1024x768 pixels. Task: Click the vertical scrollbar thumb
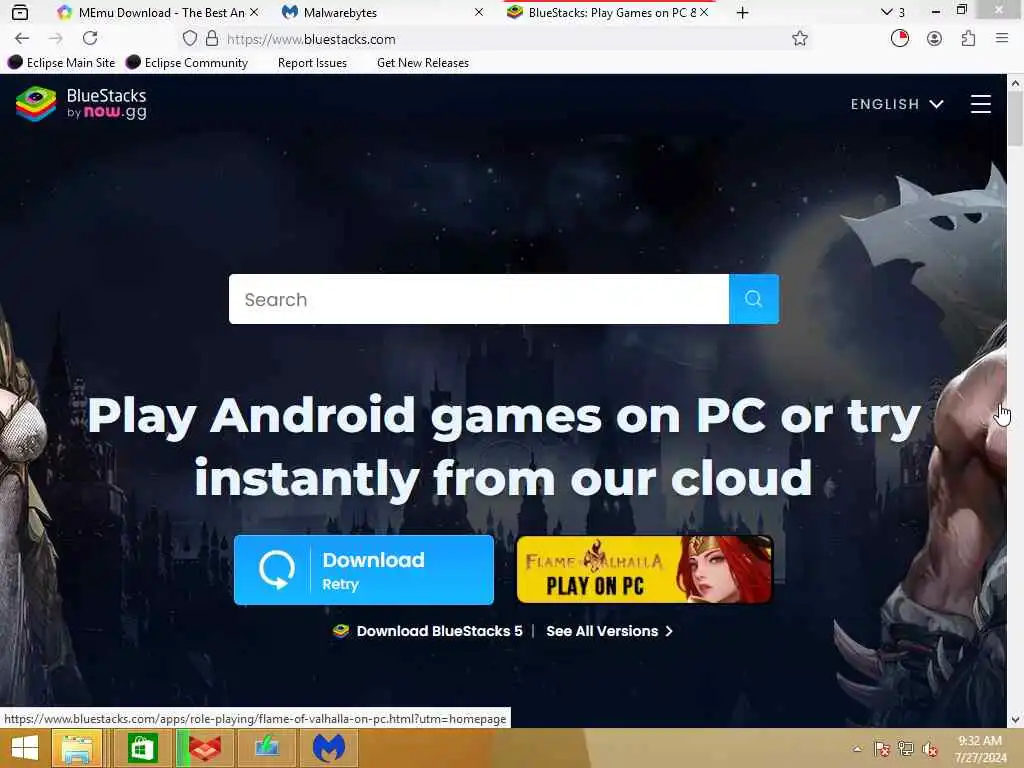pos(1015,119)
